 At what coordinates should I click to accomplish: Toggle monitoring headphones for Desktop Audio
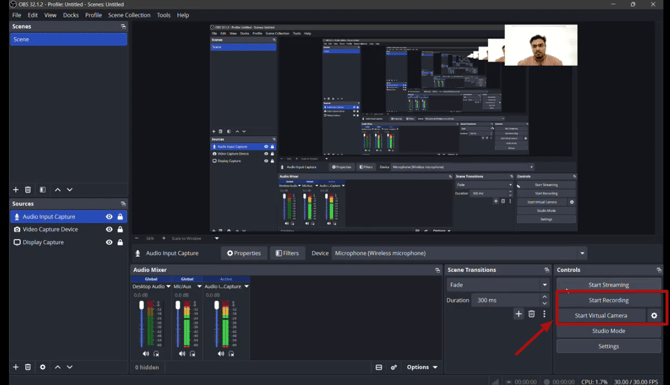pyautogui.click(x=156, y=354)
